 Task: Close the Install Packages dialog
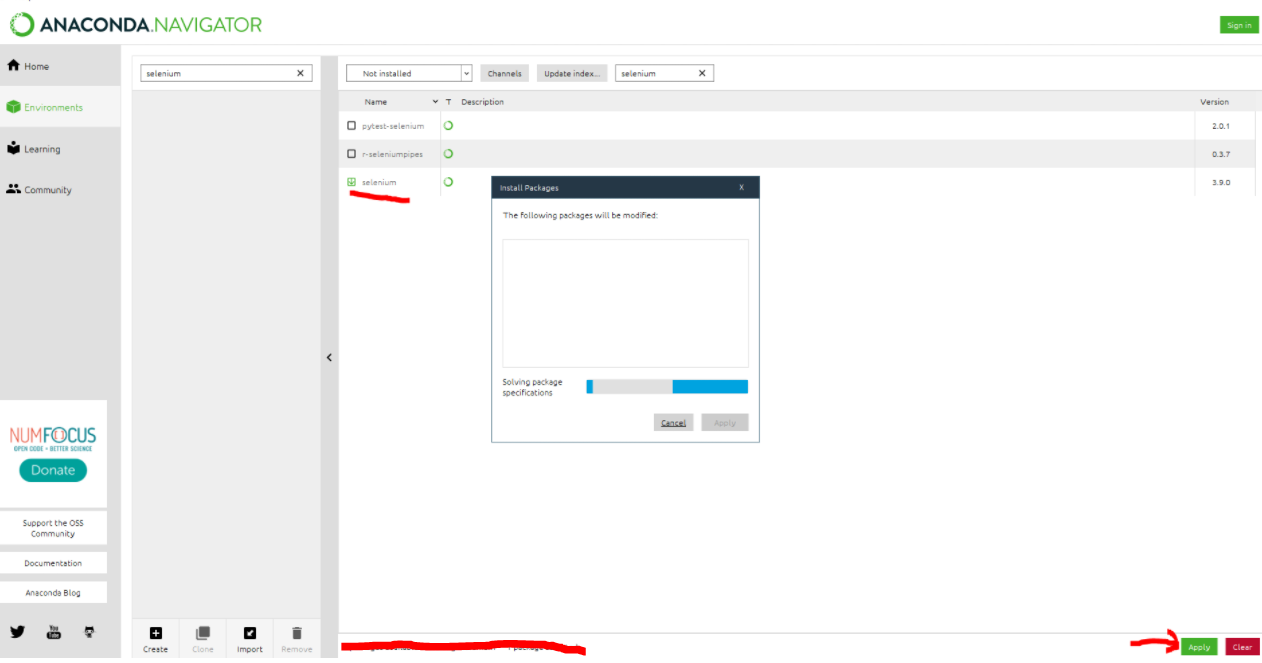[x=741, y=187]
